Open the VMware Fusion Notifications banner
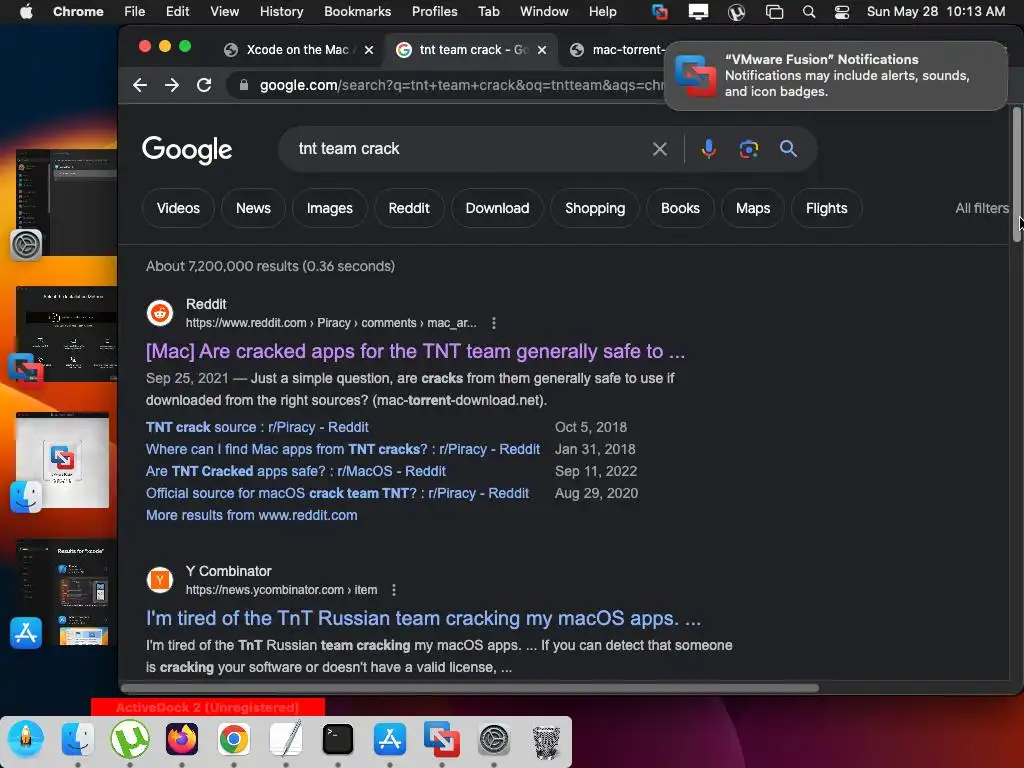Viewport: 1024px width, 768px height. tap(835, 76)
